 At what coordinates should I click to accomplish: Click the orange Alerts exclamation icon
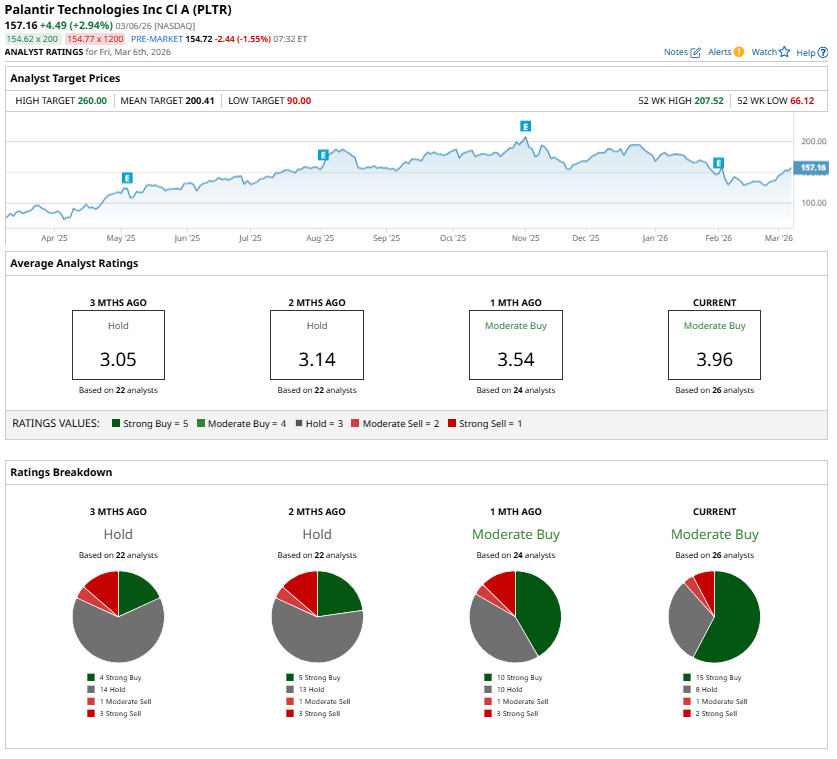739,52
